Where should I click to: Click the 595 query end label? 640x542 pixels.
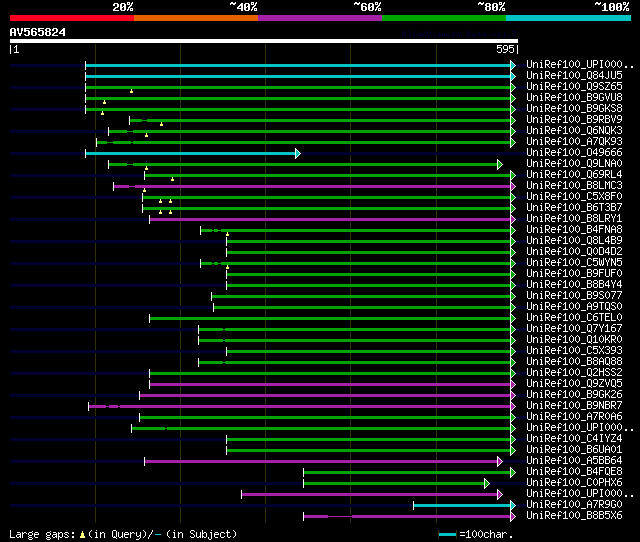[505, 49]
